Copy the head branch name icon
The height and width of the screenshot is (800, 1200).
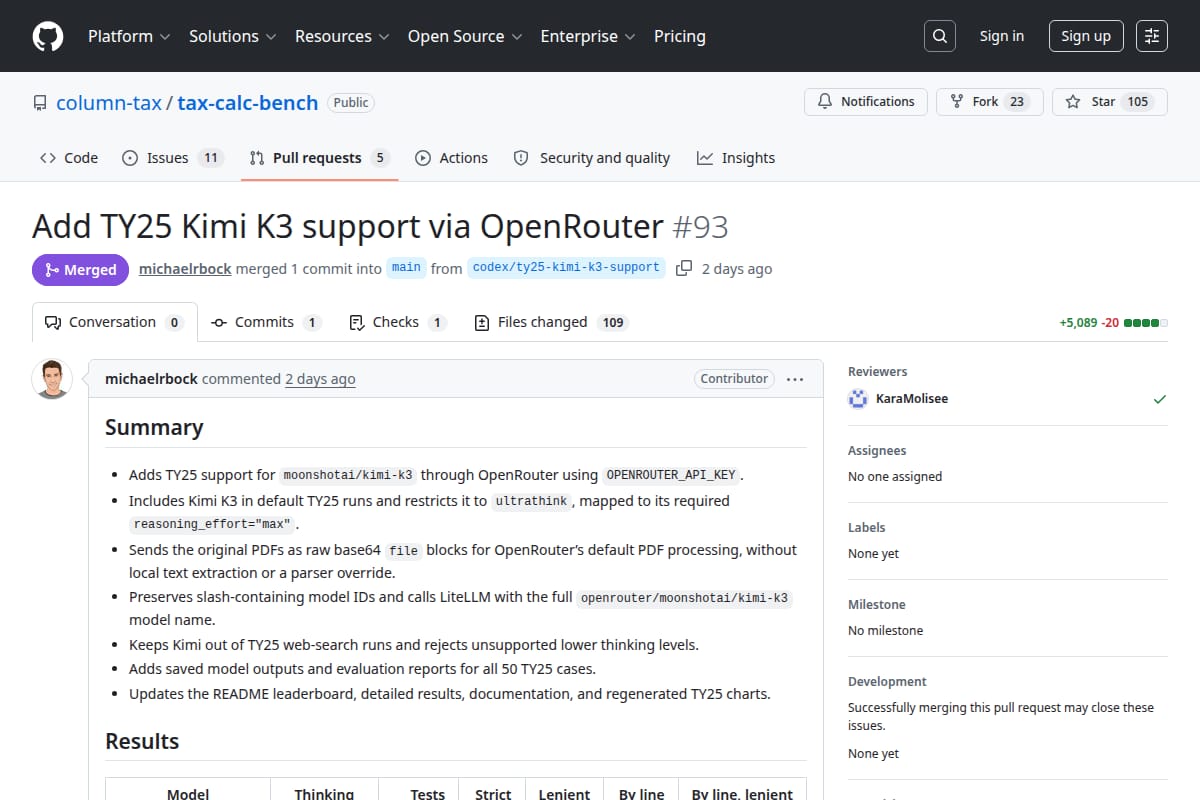(684, 268)
